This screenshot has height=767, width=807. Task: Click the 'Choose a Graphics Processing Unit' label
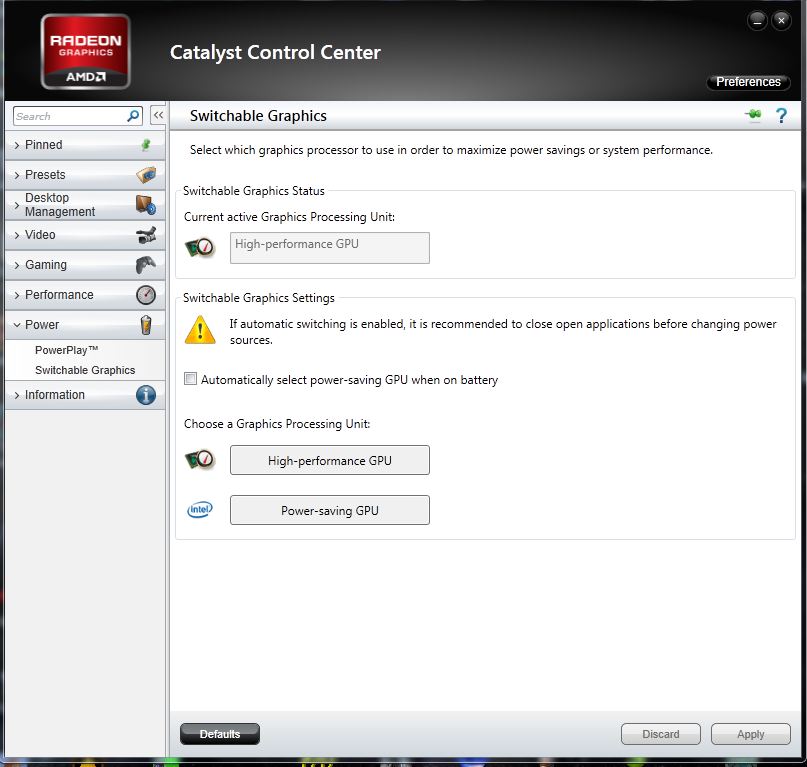click(277, 424)
